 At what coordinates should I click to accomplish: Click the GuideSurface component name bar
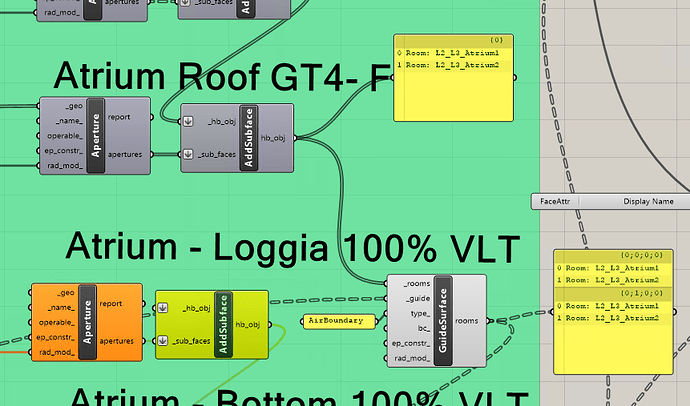[443, 321]
